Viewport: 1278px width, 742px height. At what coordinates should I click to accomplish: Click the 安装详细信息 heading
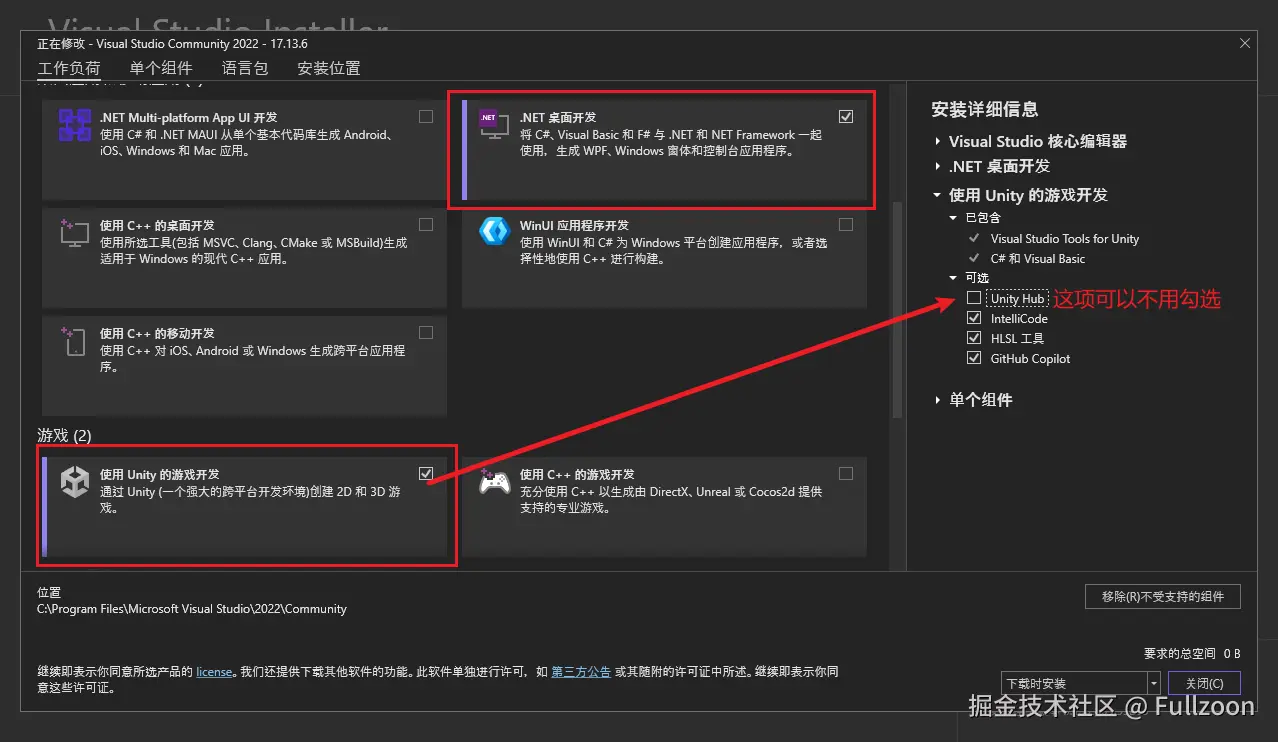(985, 109)
